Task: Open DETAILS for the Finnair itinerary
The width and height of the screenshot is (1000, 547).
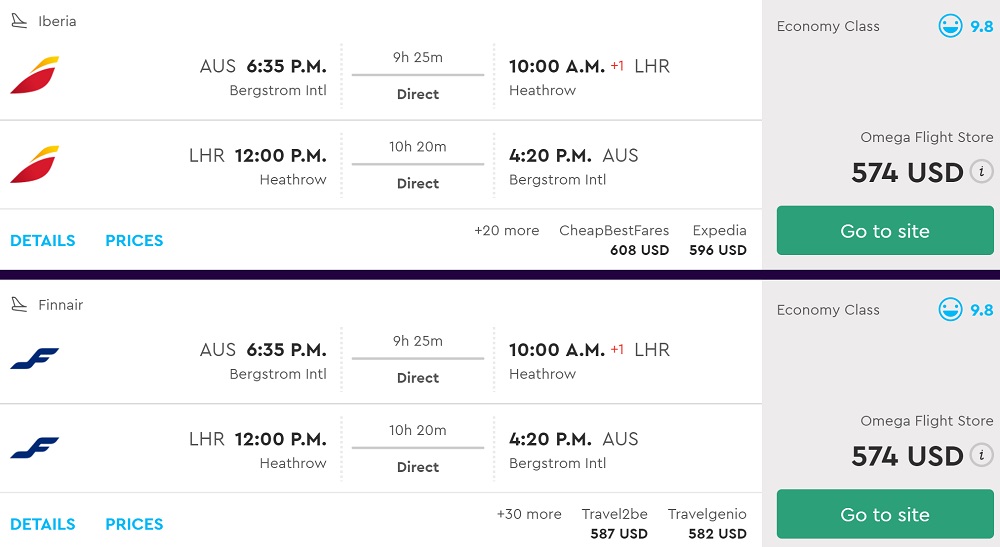Action: [x=43, y=525]
